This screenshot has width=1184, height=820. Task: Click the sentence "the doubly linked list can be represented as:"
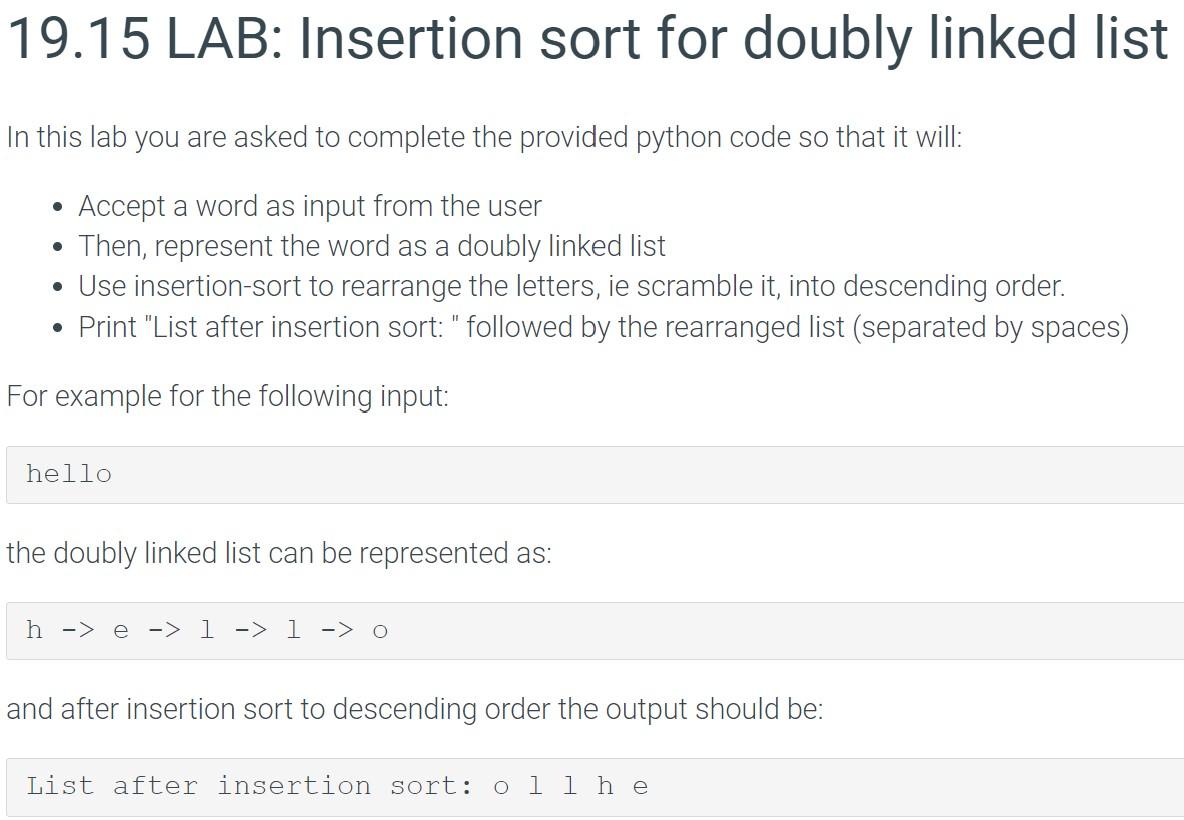pos(279,553)
